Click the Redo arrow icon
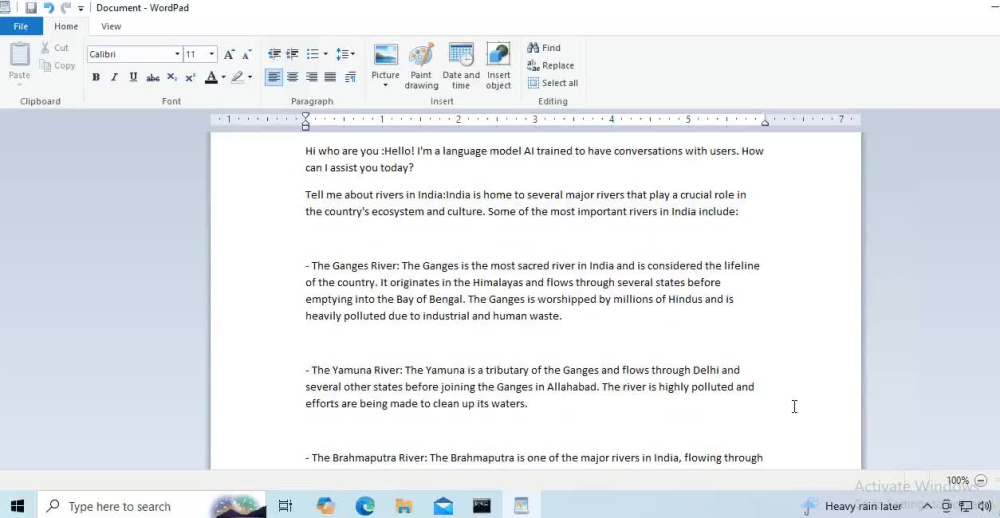1000x518 pixels. point(66,8)
